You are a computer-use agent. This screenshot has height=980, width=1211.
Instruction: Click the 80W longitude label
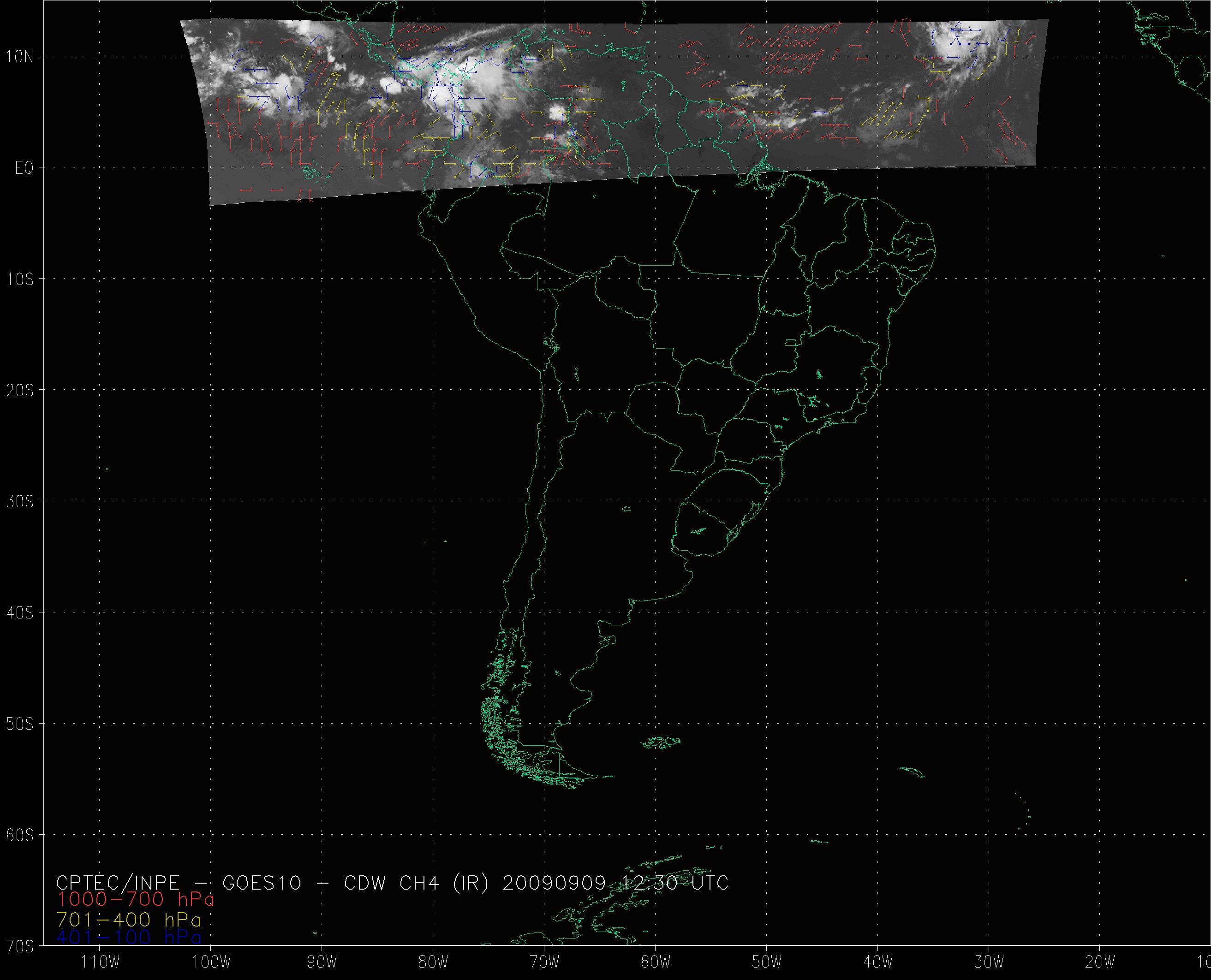(x=433, y=962)
